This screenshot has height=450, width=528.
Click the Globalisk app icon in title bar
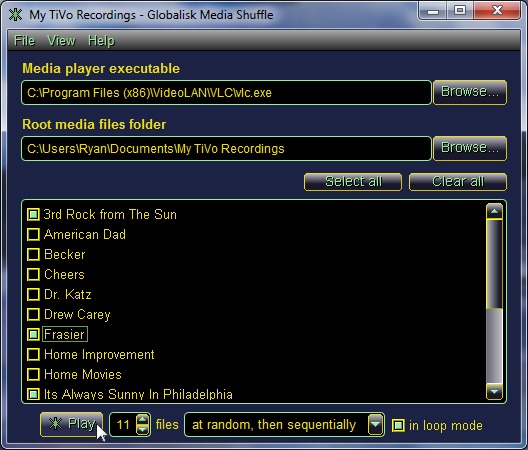[x=15, y=15]
